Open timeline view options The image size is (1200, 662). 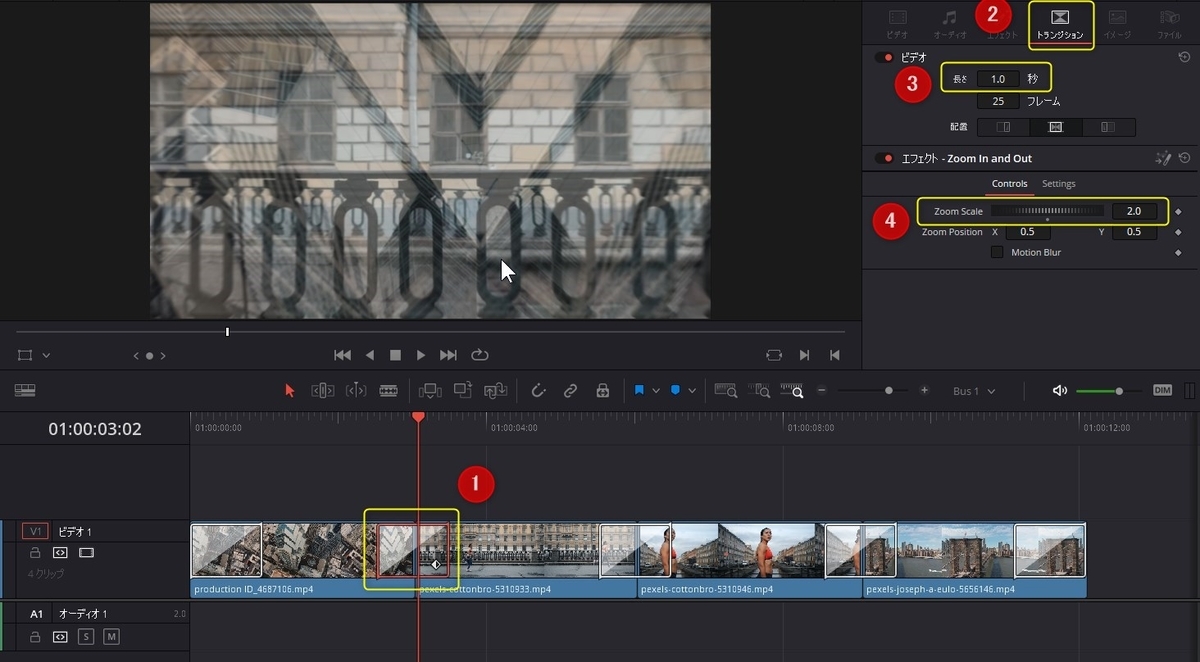(25, 390)
